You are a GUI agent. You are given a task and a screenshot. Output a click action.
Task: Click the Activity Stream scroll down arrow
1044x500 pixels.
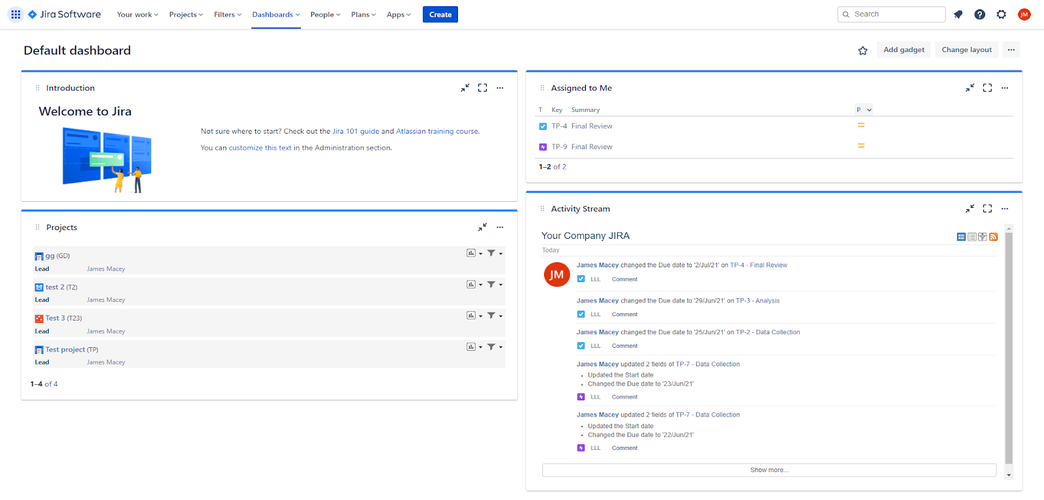(1009, 475)
